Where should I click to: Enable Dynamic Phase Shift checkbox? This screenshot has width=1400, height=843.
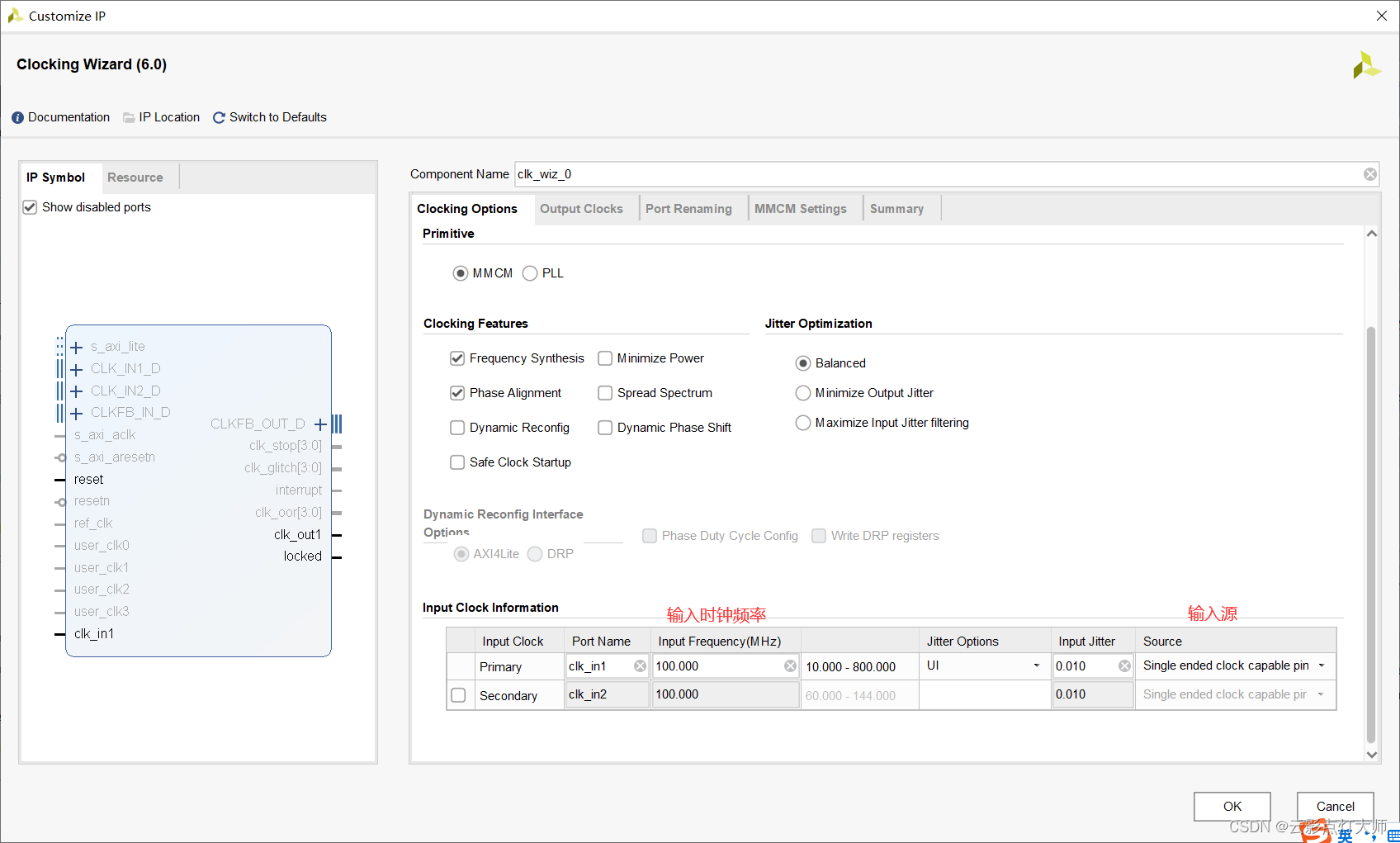pos(605,428)
